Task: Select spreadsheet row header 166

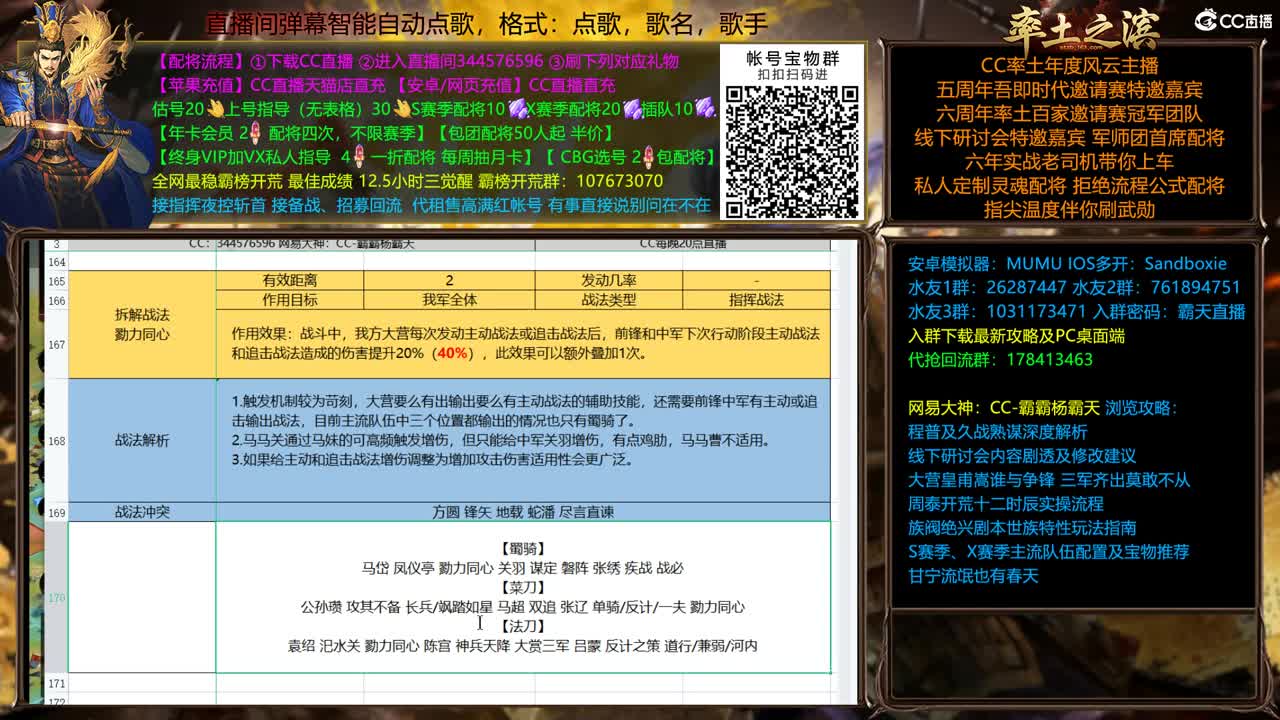Action: 56,300
